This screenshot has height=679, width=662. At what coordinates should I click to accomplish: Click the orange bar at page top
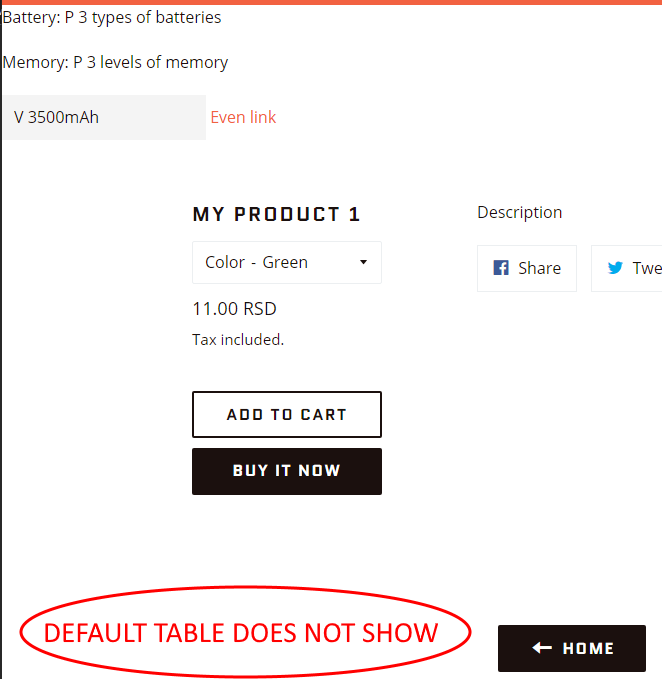[330, 2]
